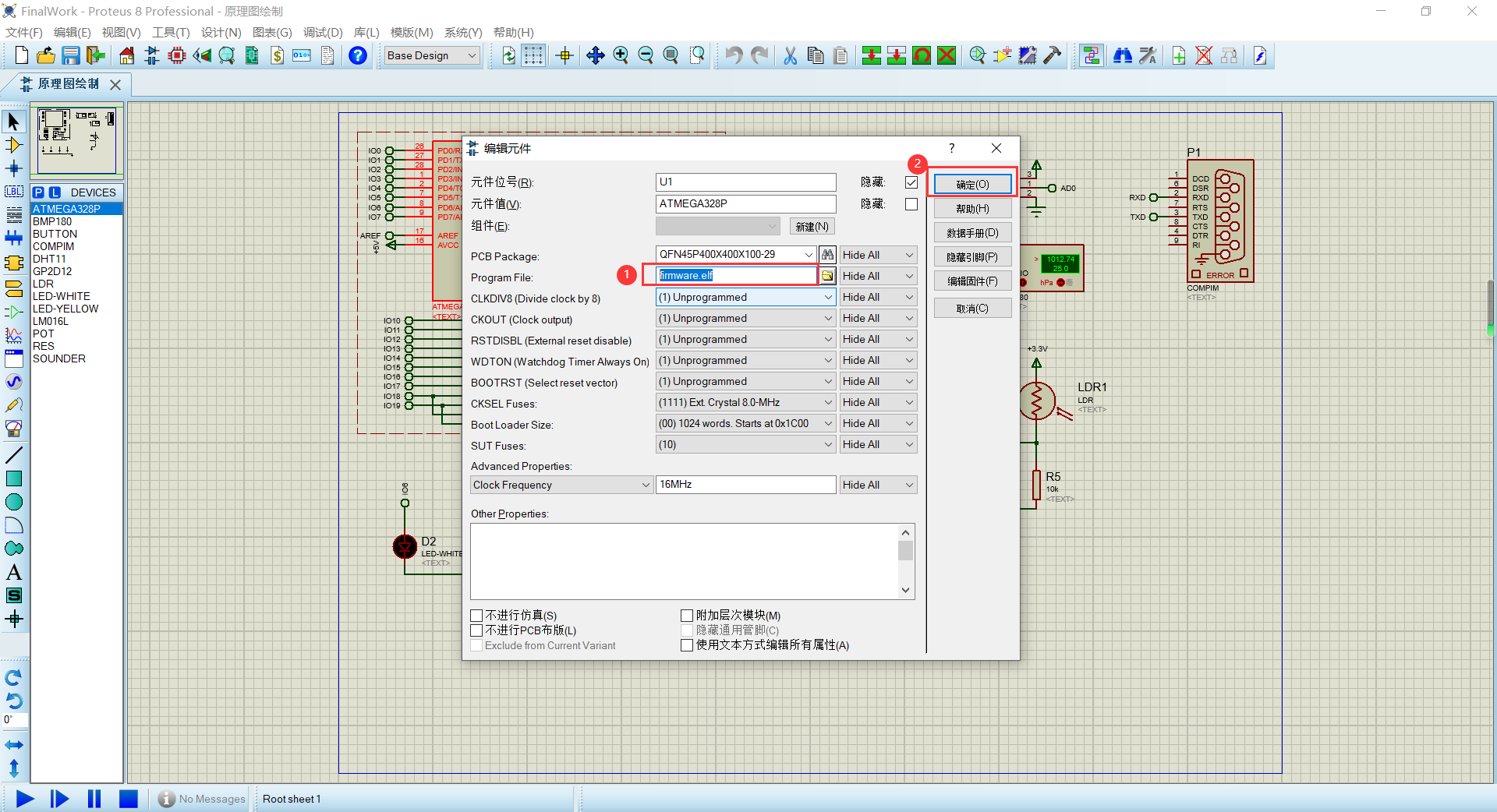Confirm with the 确定(O) button
This screenshot has width=1497, height=812.
click(x=972, y=185)
